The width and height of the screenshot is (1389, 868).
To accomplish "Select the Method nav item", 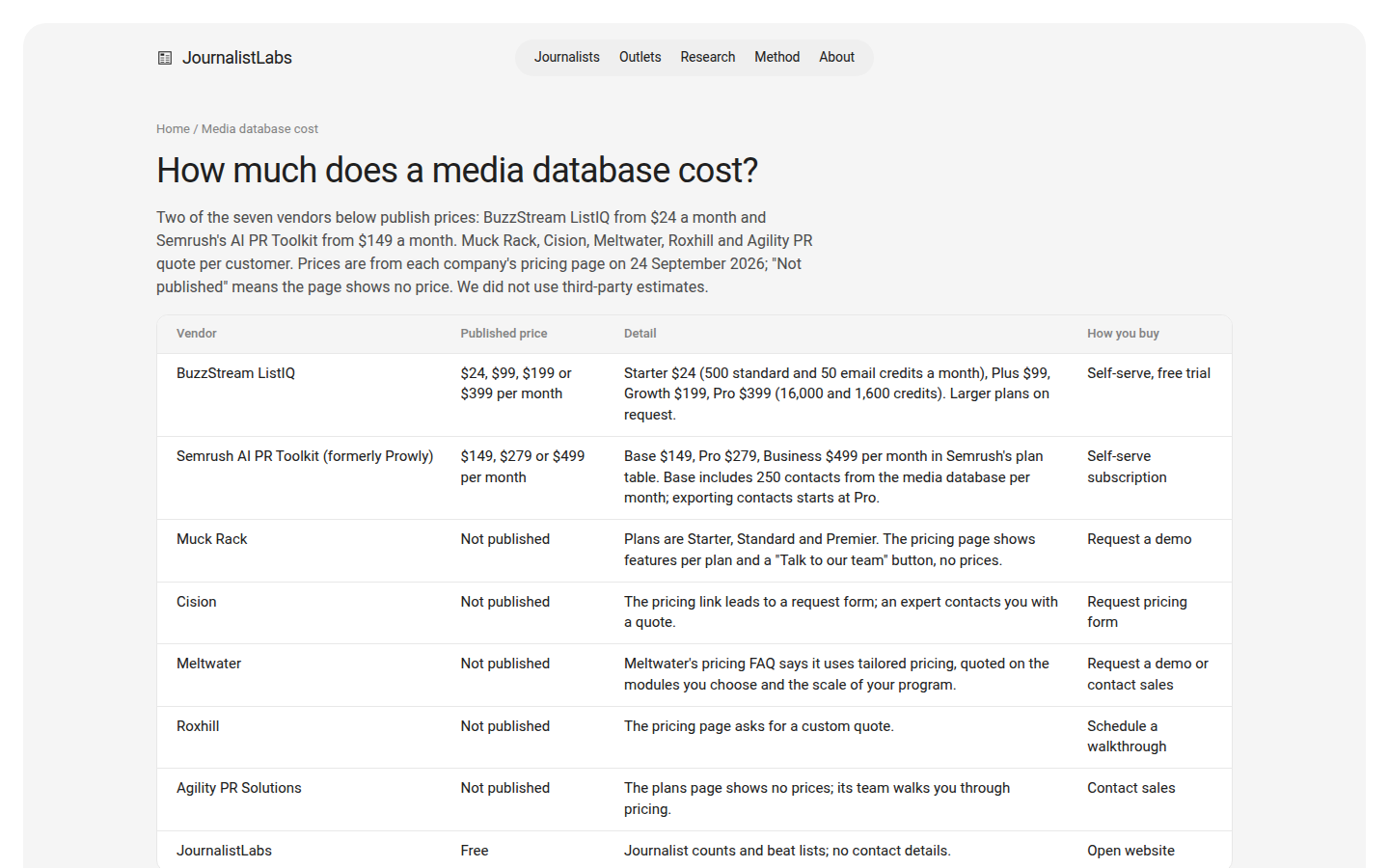I will (x=777, y=57).
